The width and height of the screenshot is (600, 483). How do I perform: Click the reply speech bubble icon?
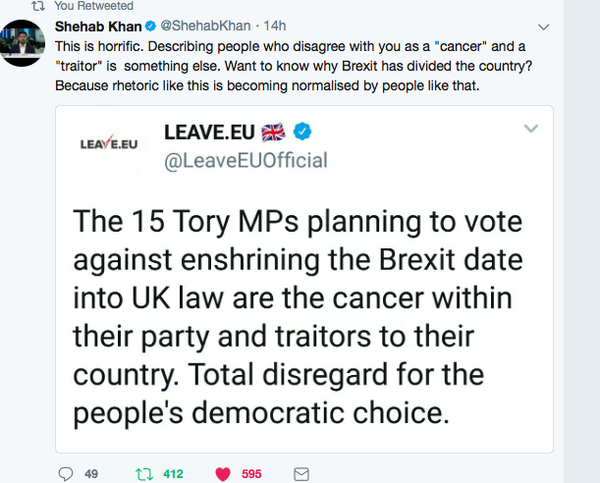coord(65,473)
